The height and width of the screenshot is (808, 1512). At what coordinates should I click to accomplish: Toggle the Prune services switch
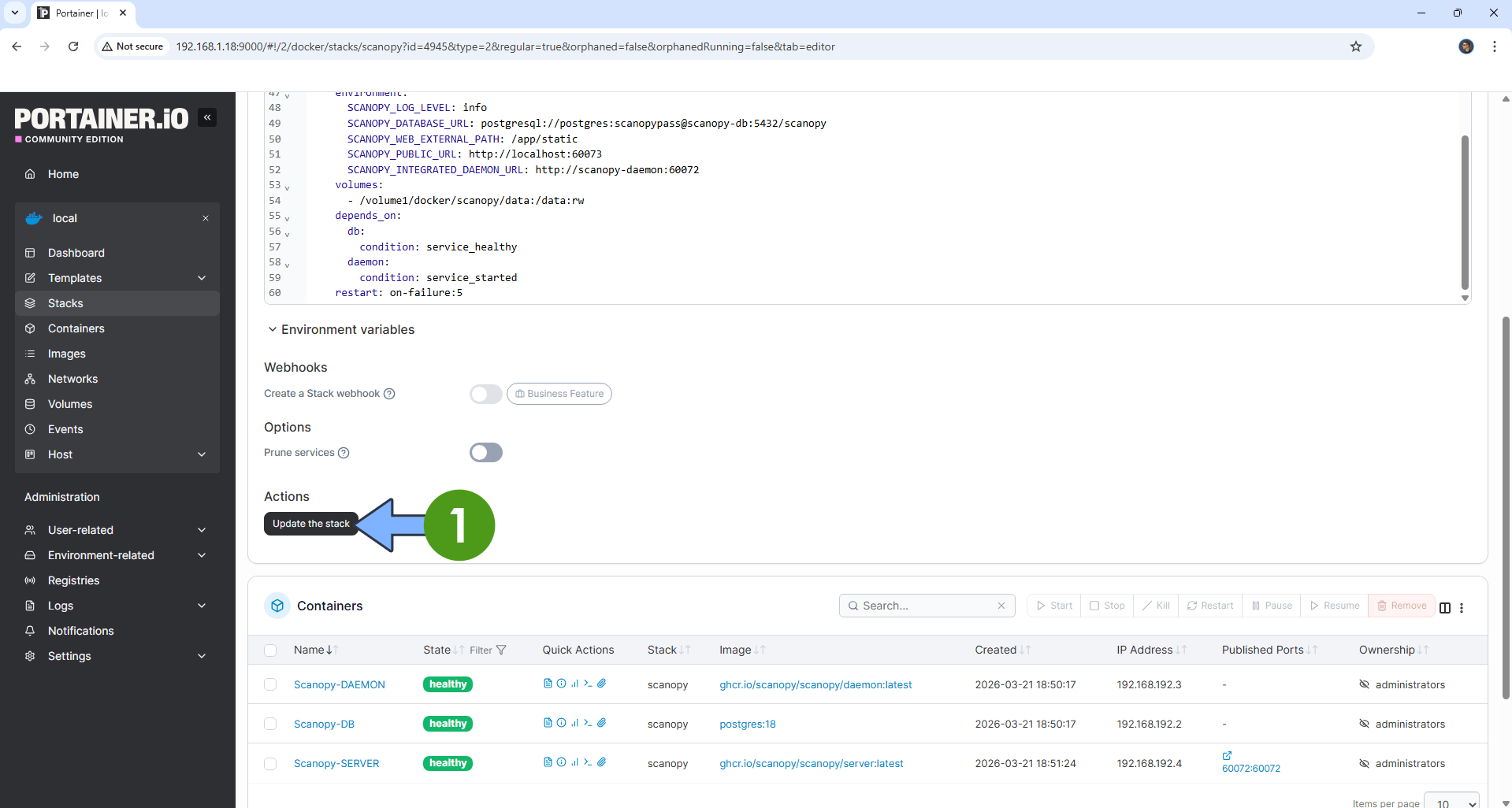(485, 453)
